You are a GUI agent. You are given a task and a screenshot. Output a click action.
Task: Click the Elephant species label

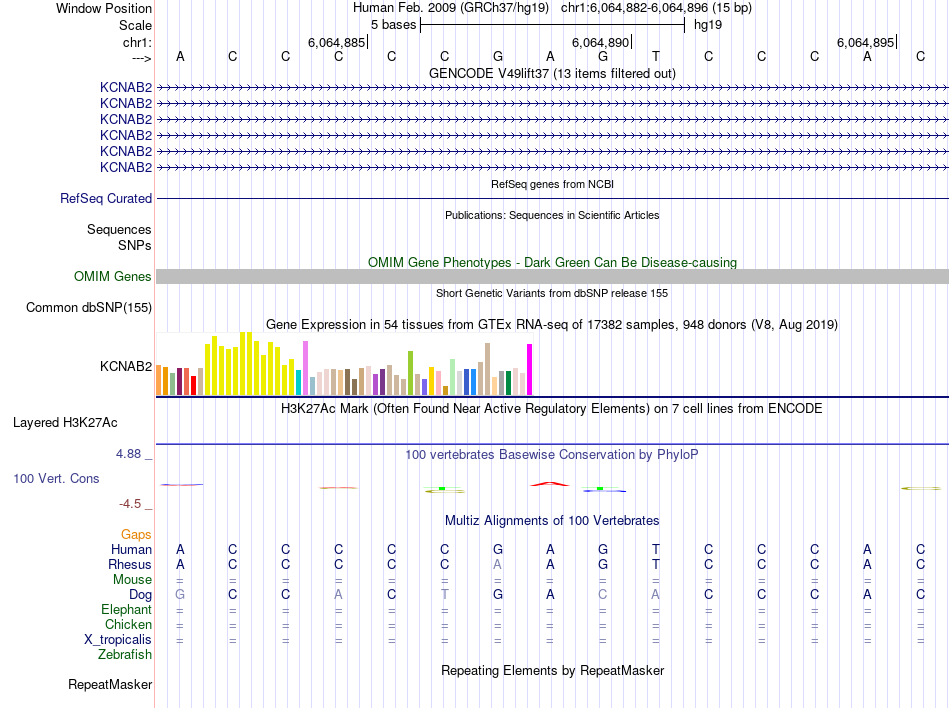pos(126,609)
